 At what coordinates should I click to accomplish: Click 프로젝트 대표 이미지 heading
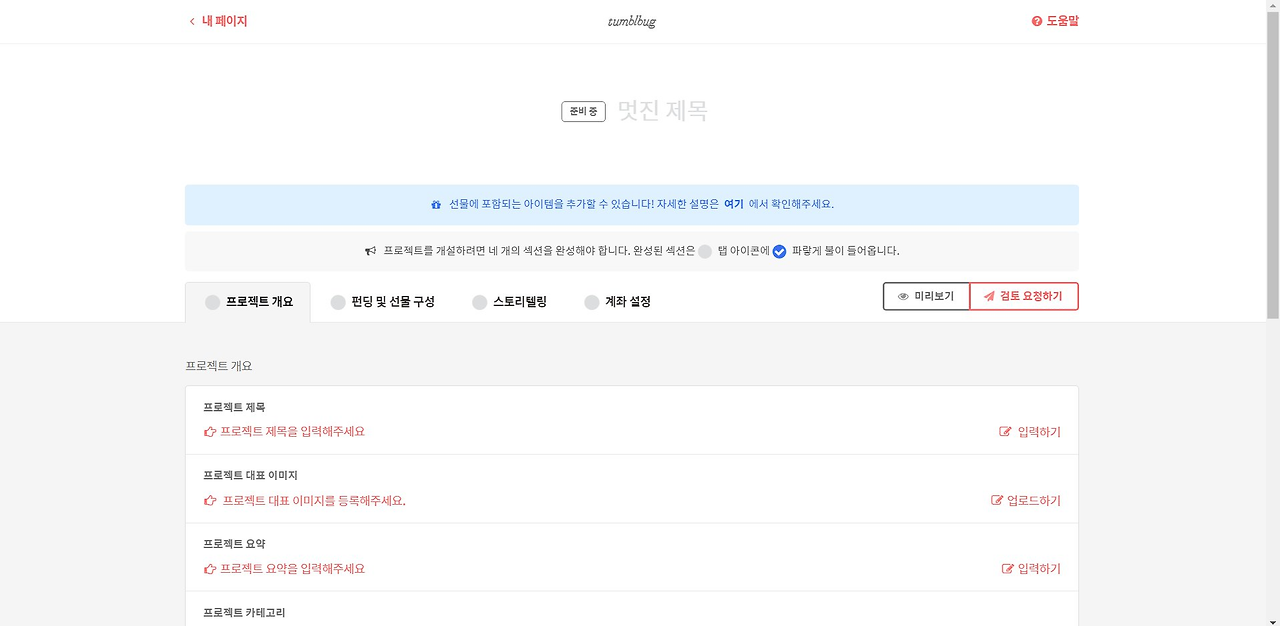pos(250,475)
